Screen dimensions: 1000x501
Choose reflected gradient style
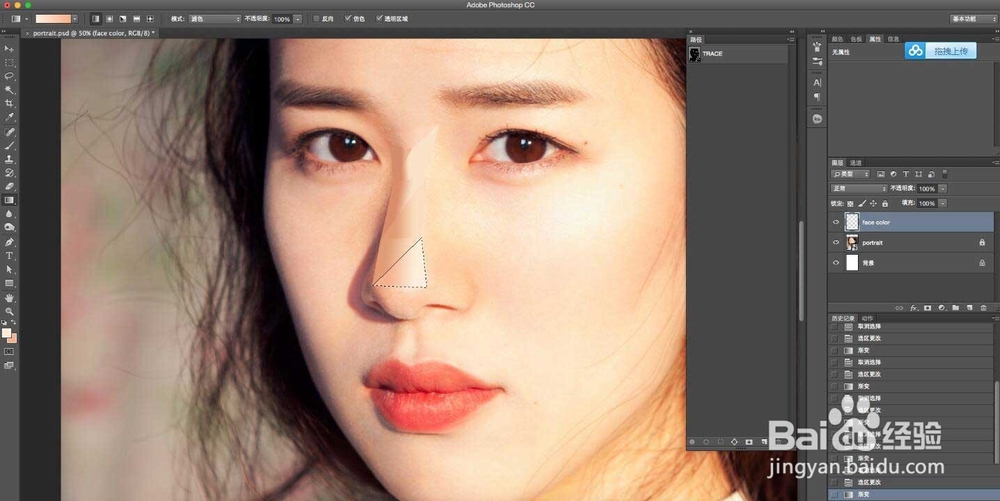(136, 19)
